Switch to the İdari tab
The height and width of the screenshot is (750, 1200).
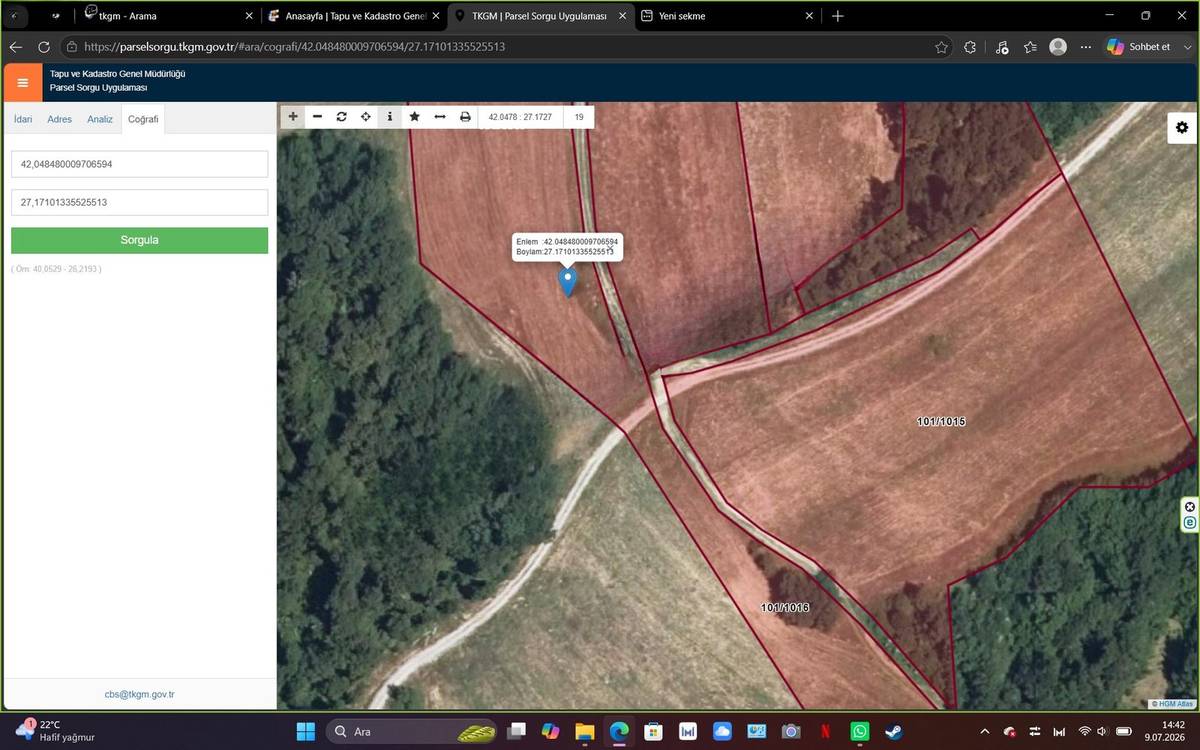pos(23,119)
